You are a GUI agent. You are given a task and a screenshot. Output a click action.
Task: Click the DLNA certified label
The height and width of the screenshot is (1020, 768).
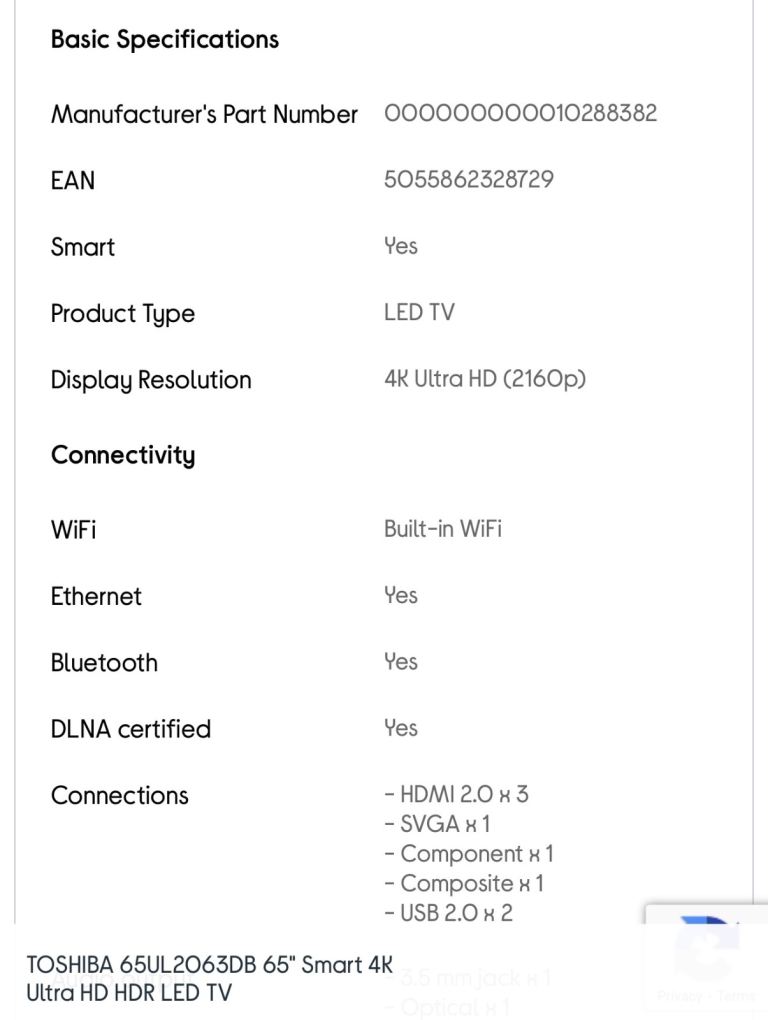click(x=131, y=729)
